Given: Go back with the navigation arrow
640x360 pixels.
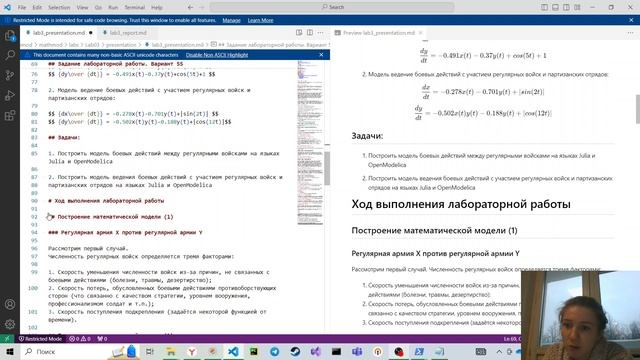Looking at the screenshot, I should pyautogui.click(x=191, y=7).
